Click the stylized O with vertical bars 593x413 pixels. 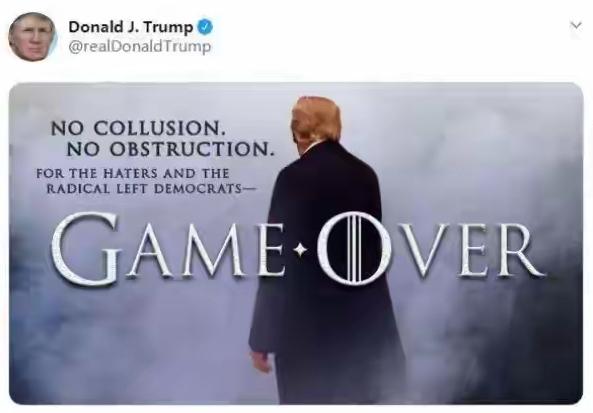(x=353, y=248)
